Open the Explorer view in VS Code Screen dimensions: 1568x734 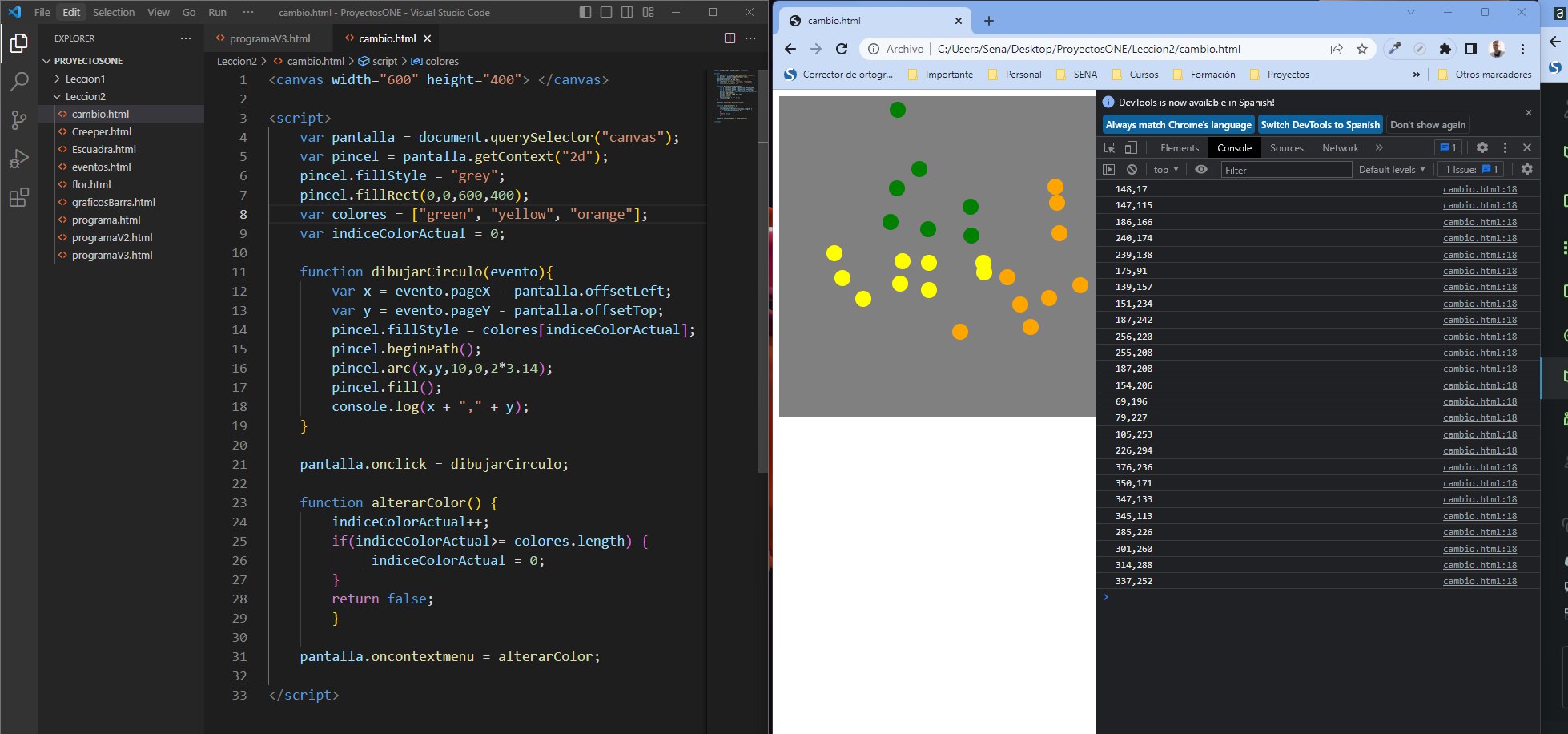point(19,43)
